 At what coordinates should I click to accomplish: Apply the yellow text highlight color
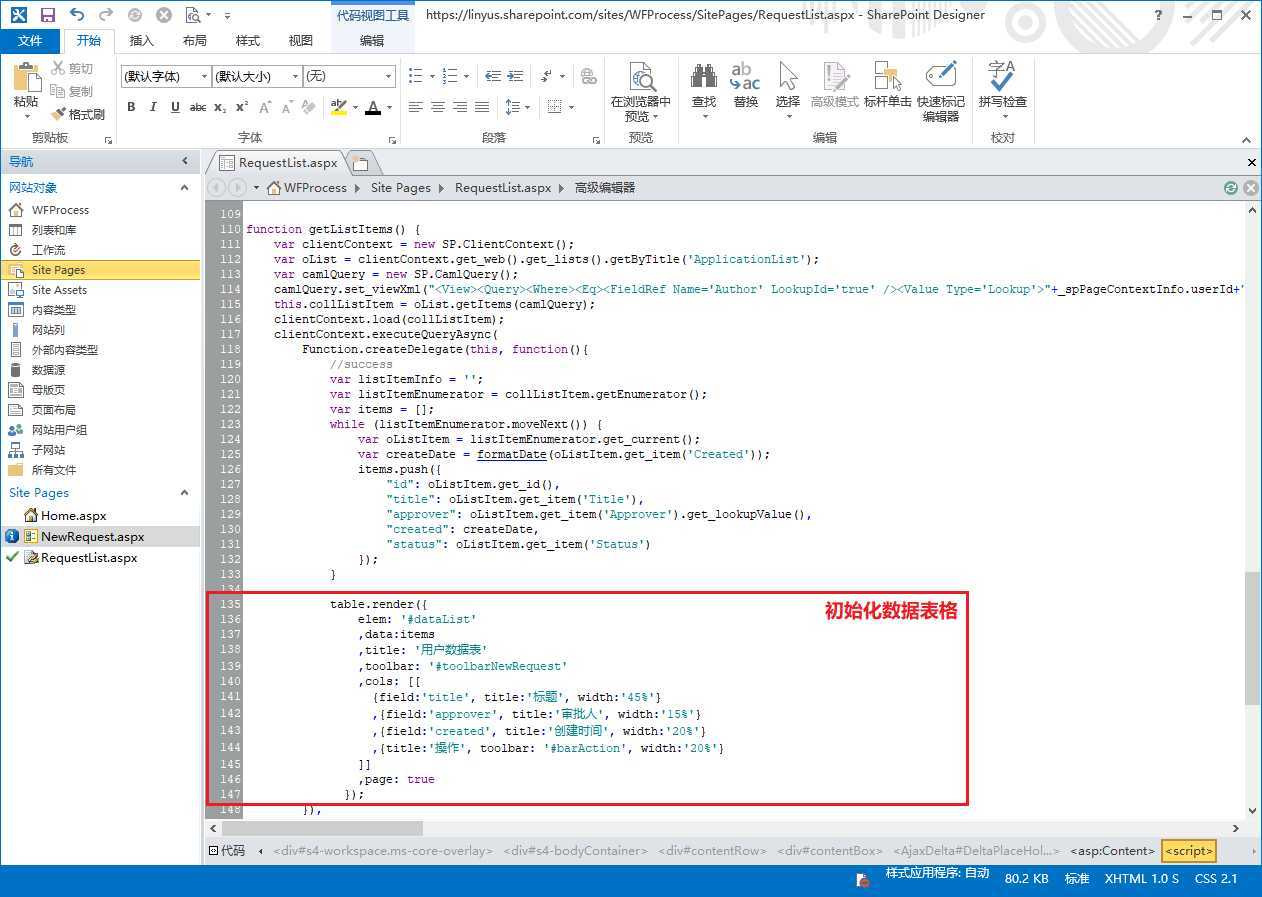(339, 107)
